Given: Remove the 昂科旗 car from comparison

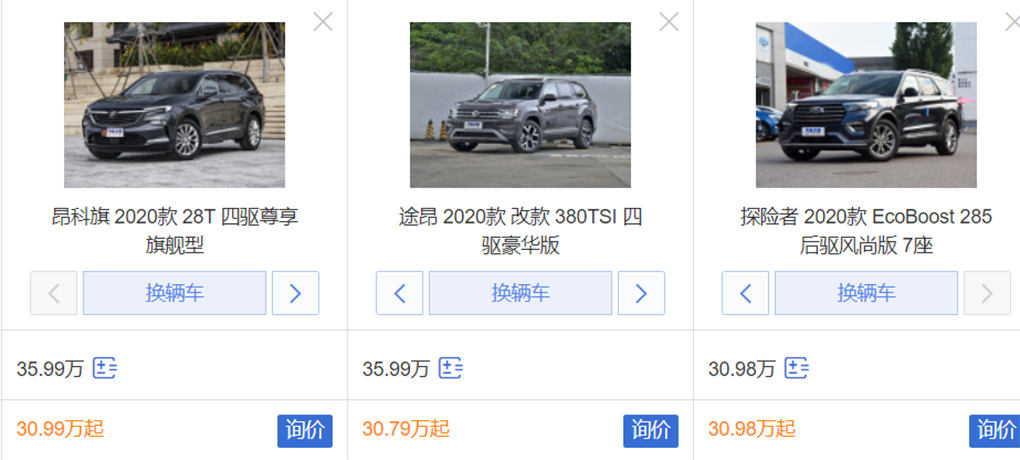Looking at the screenshot, I should (x=323, y=21).
